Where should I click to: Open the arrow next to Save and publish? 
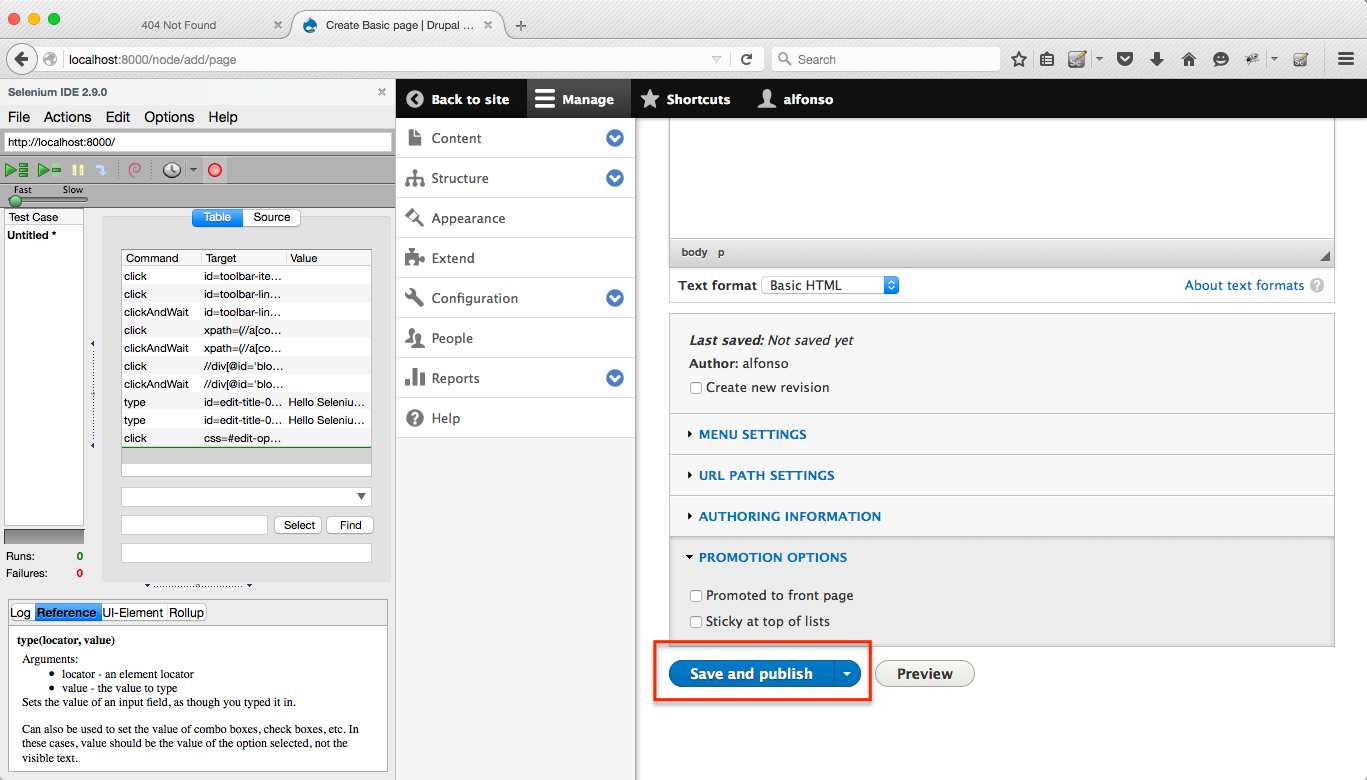coord(847,674)
